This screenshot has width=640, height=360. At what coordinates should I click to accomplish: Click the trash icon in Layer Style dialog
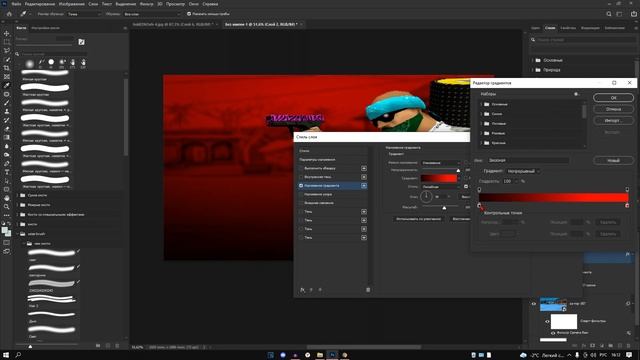coord(368,290)
